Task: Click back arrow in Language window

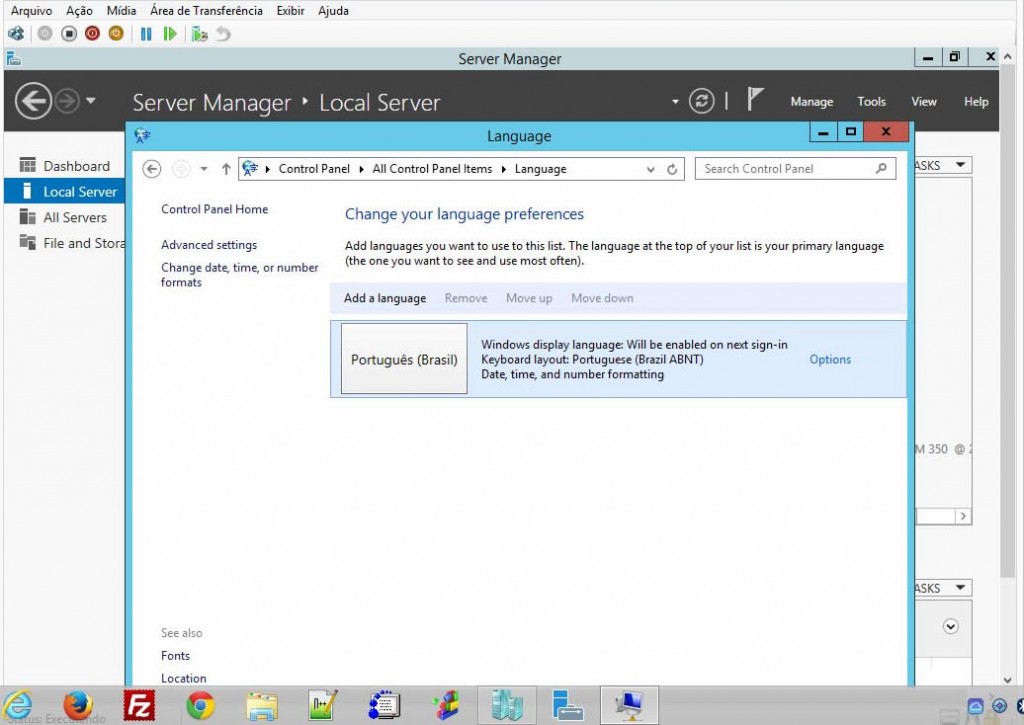Action: pos(152,169)
